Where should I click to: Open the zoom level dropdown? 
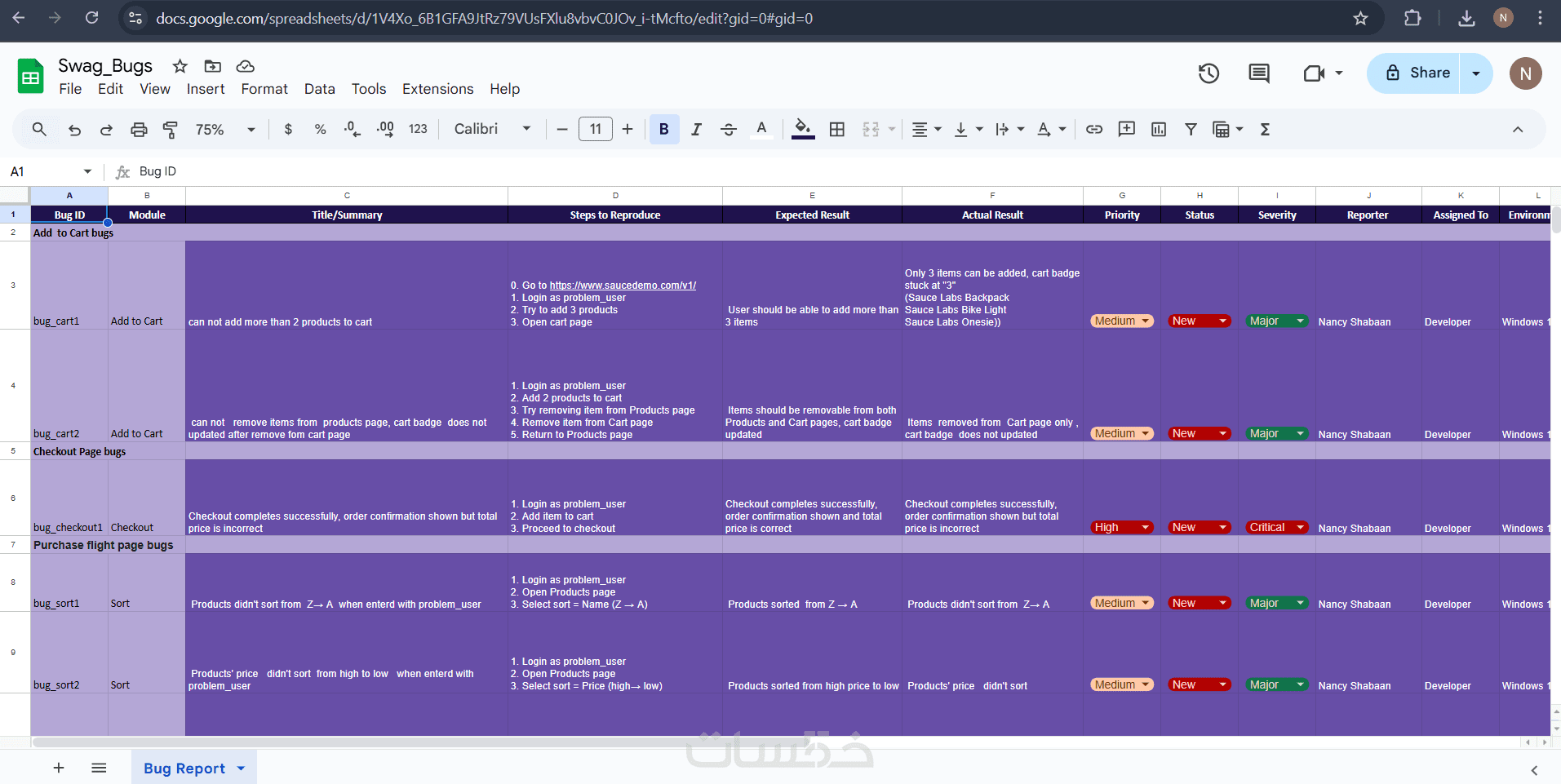click(225, 129)
